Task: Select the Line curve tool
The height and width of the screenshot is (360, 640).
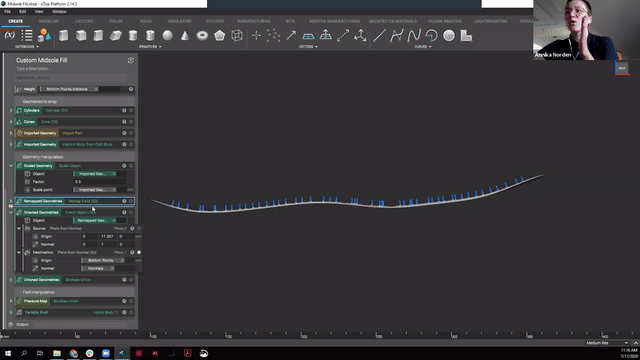Action: 379,36
